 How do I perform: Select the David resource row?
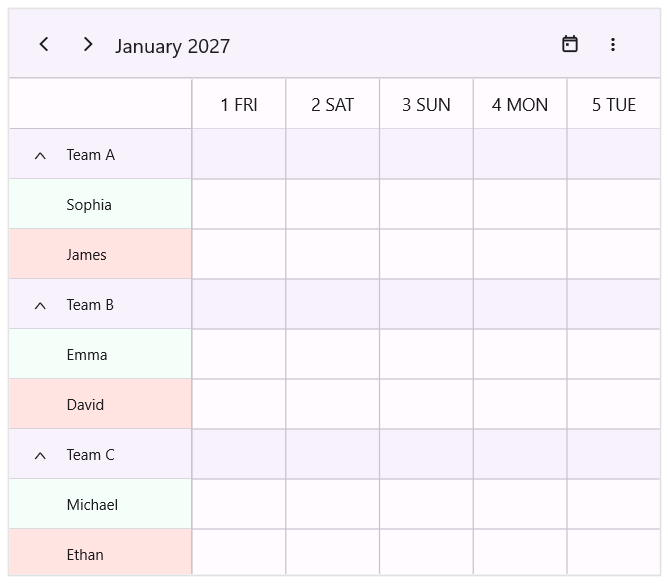point(100,404)
